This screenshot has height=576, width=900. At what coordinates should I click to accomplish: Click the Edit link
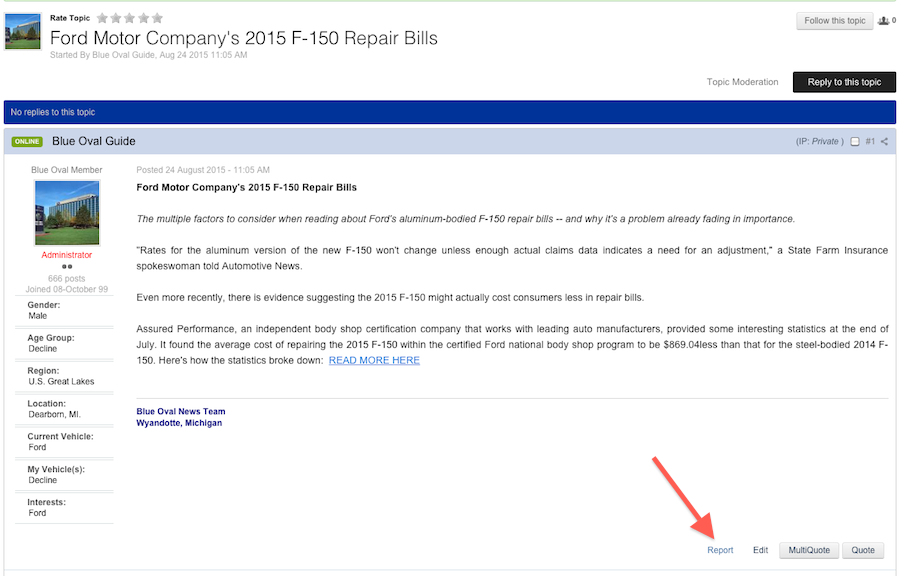(x=761, y=550)
